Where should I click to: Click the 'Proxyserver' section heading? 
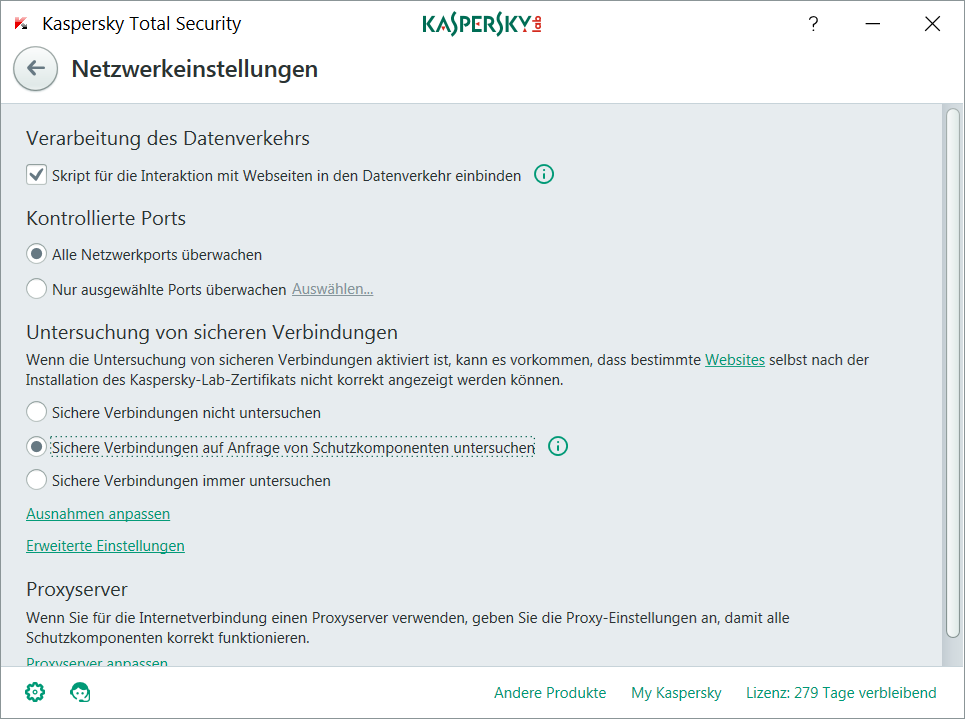[77, 589]
